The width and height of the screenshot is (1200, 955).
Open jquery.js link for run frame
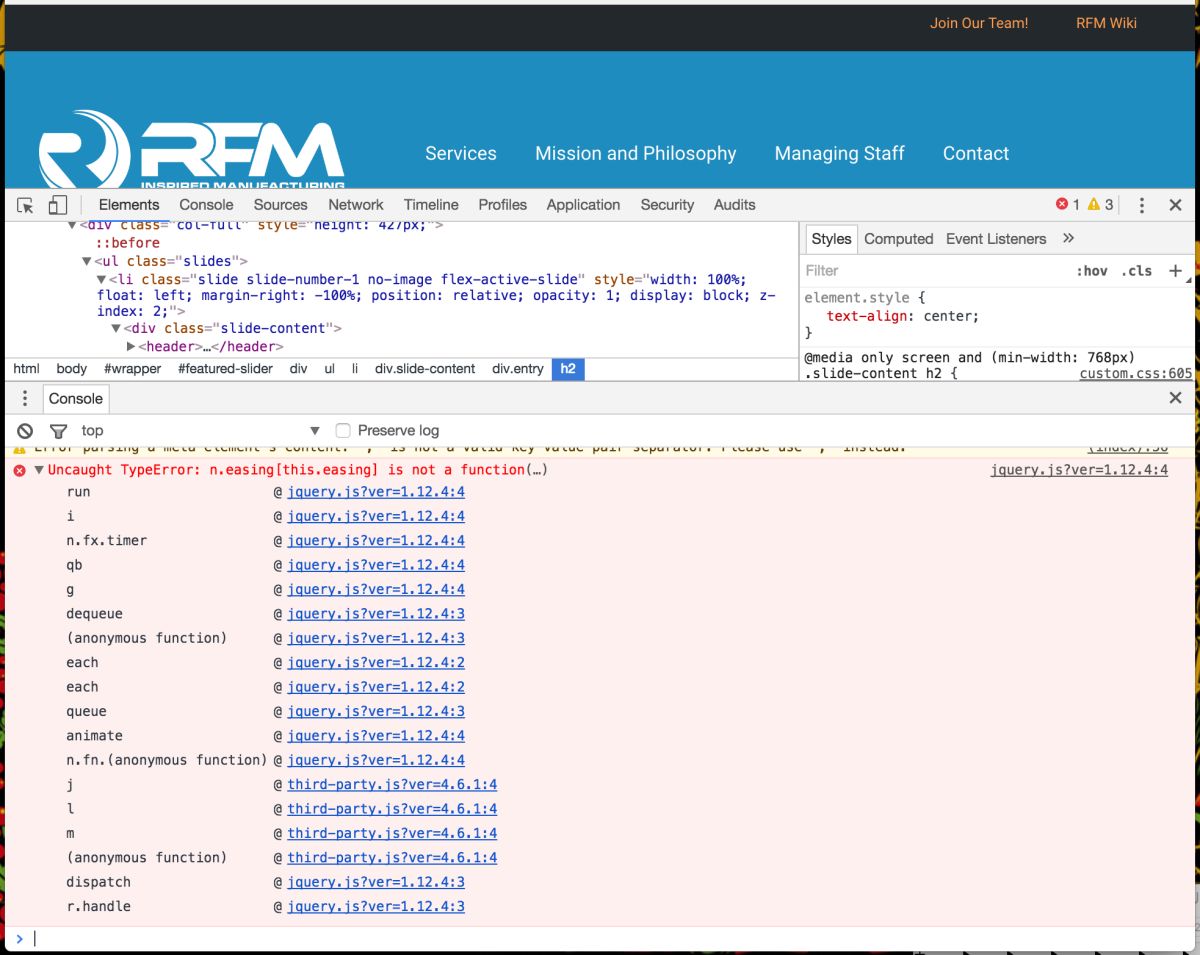tap(376, 492)
